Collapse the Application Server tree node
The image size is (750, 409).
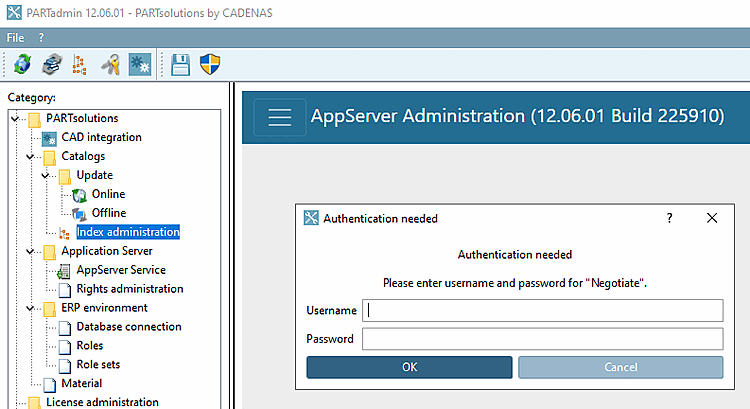[30, 251]
